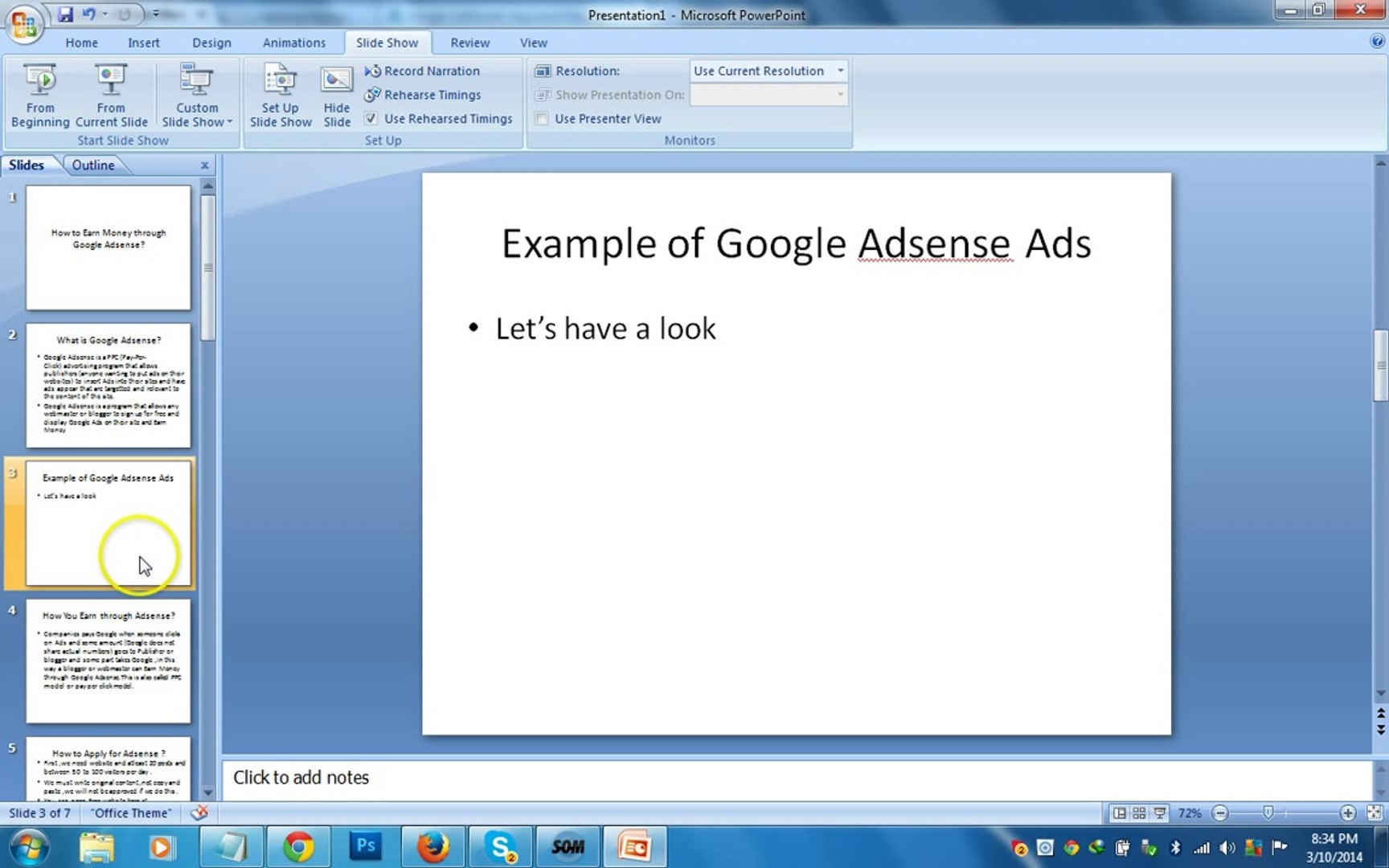1389x868 pixels.
Task: Open the Use Current Resolution dropdown
Action: [x=840, y=71]
